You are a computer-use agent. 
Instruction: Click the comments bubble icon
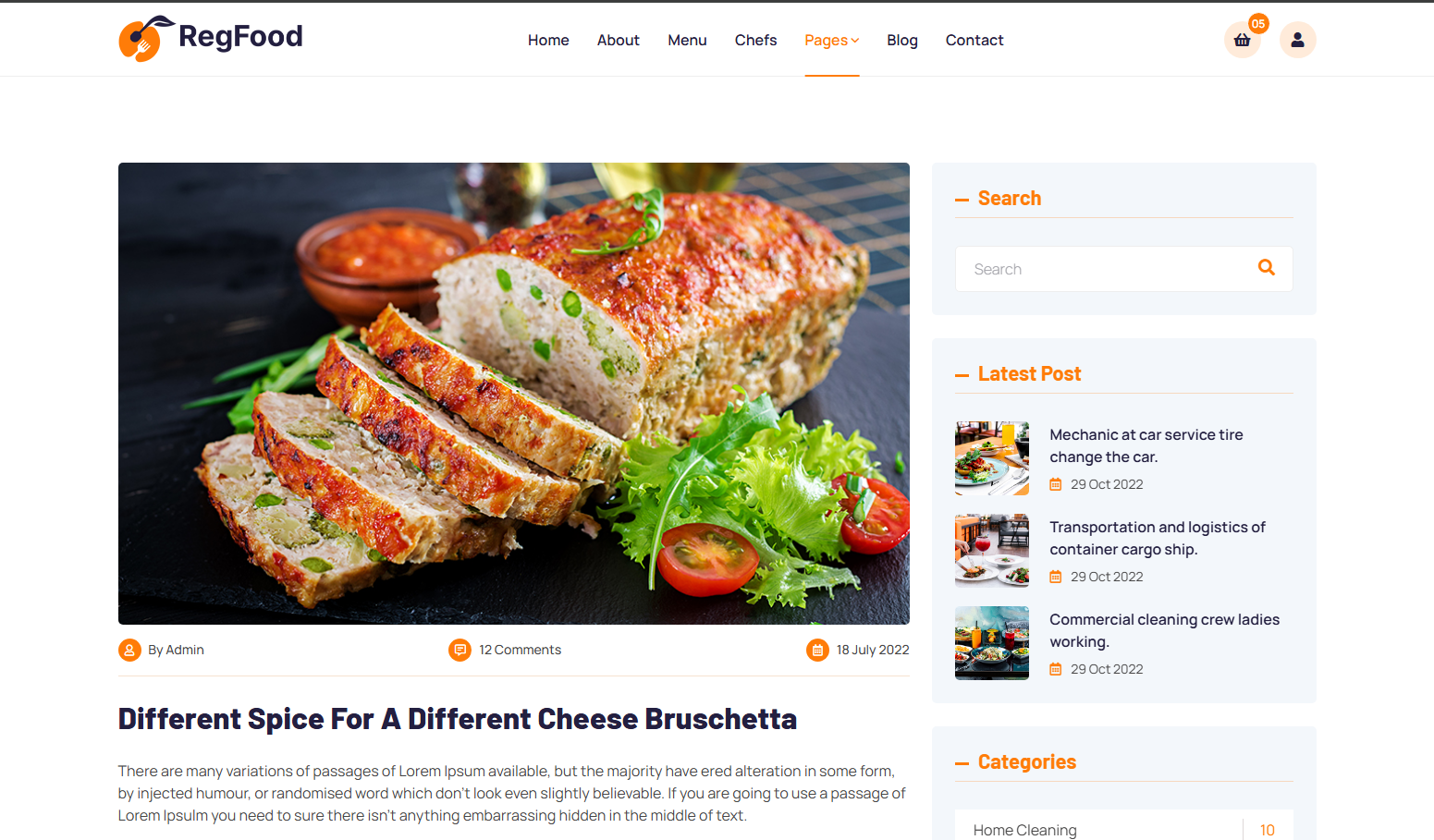pyautogui.click(x=460, y=650)
